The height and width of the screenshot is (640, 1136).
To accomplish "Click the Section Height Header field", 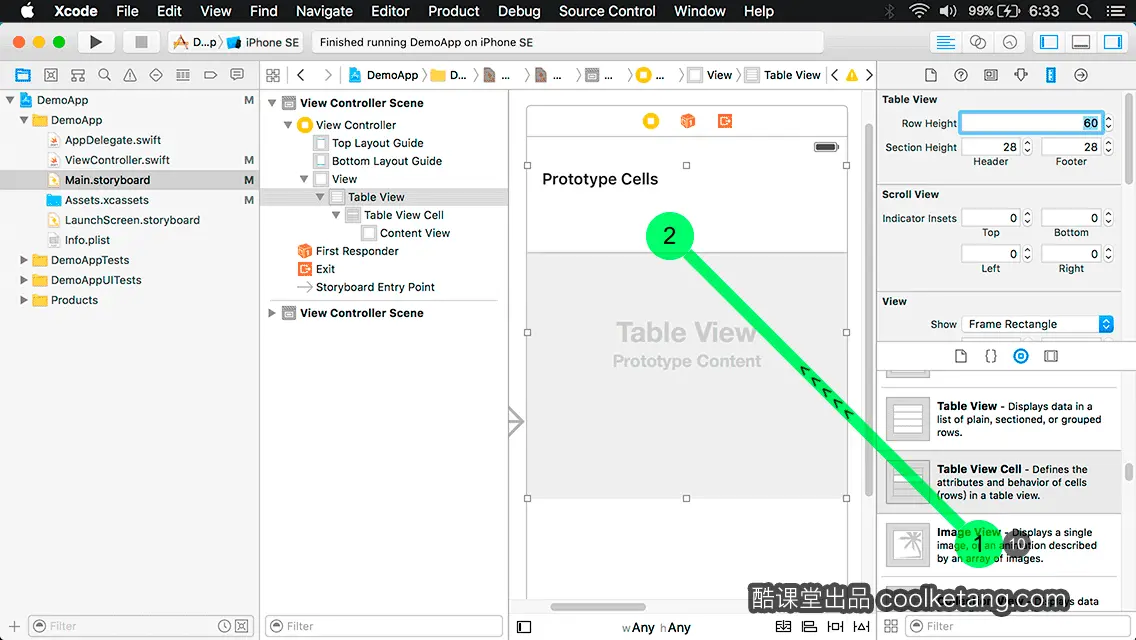I will tap(990, 147).
